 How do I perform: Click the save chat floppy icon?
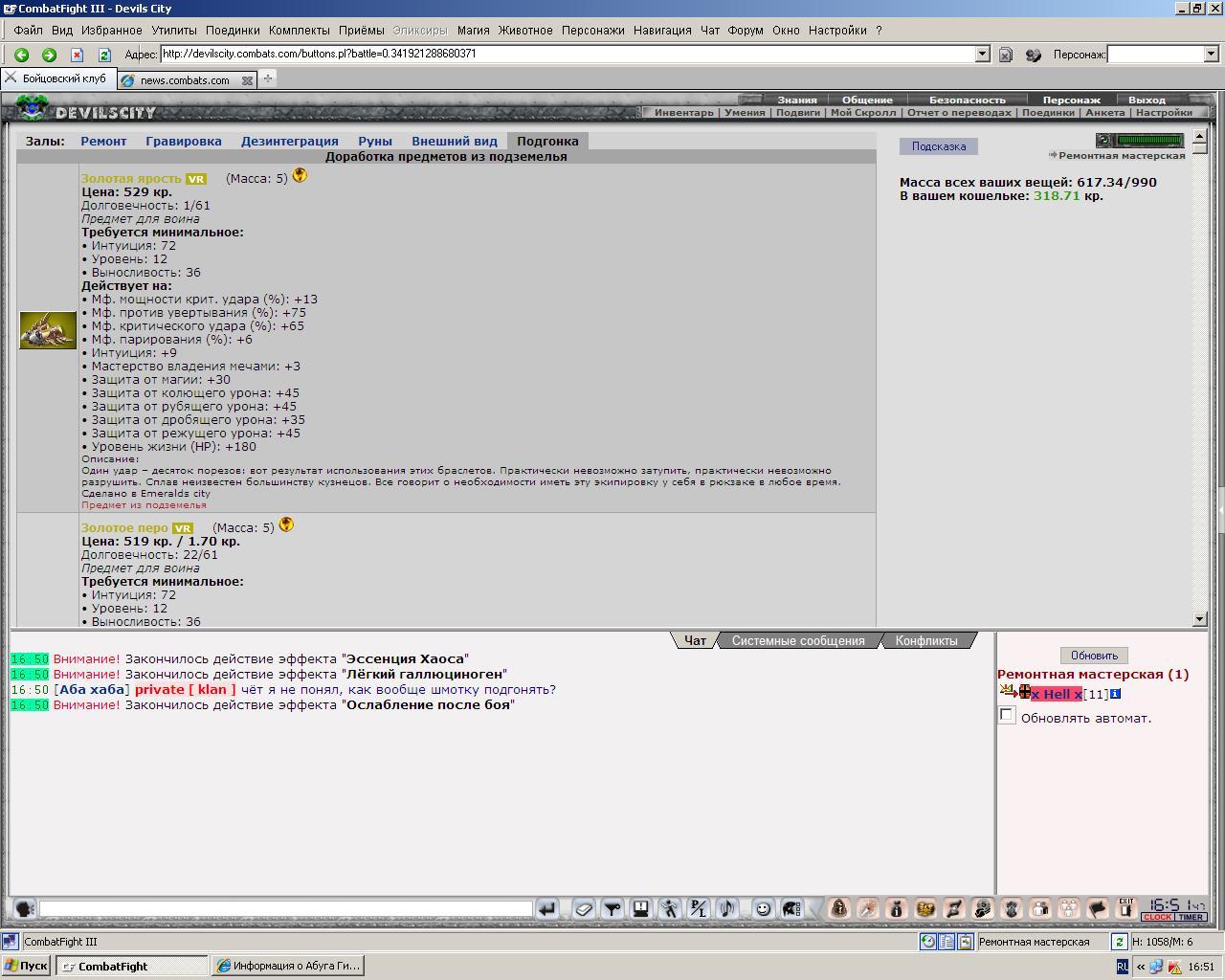click(x=641, y=908)
